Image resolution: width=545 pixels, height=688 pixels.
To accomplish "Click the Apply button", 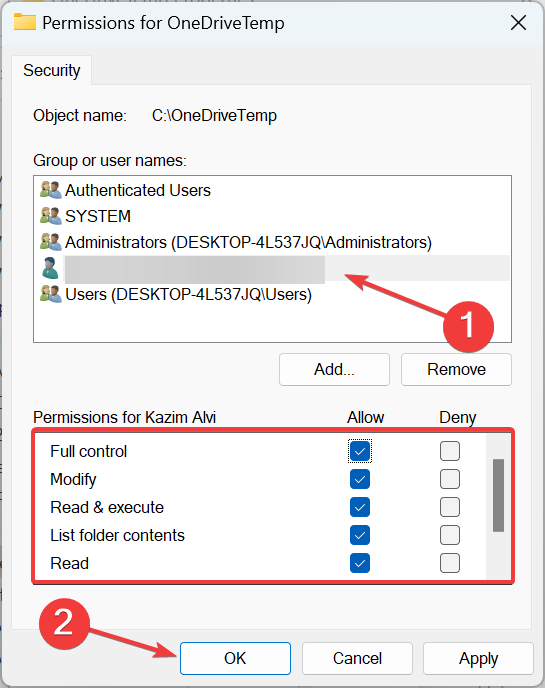I will coord(478,659).
